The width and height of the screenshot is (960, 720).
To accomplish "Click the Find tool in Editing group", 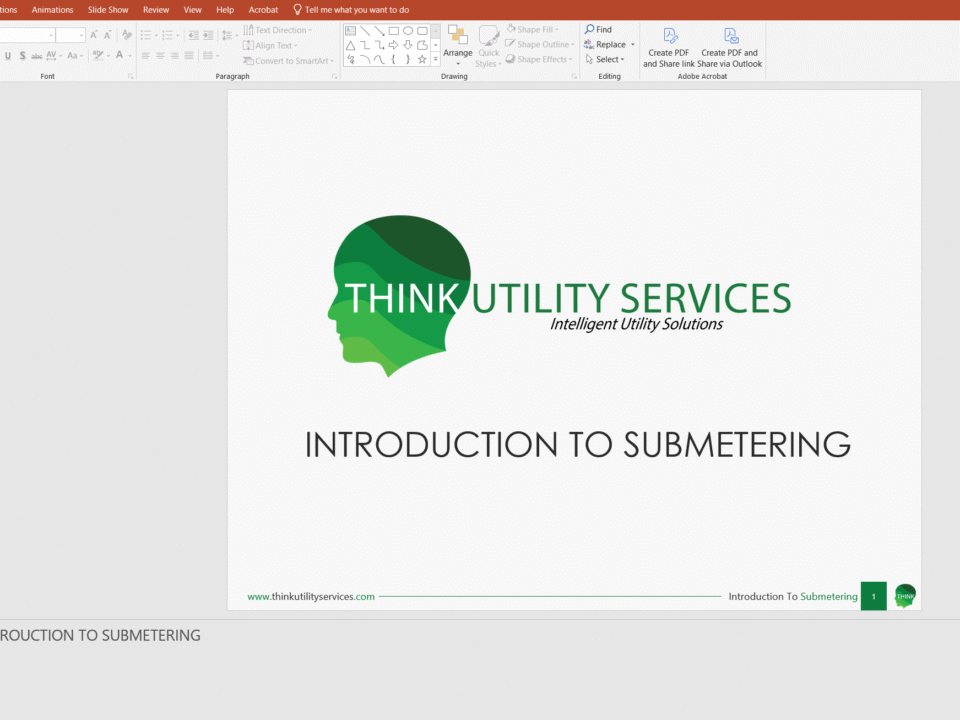I will (x=600, y=29).
